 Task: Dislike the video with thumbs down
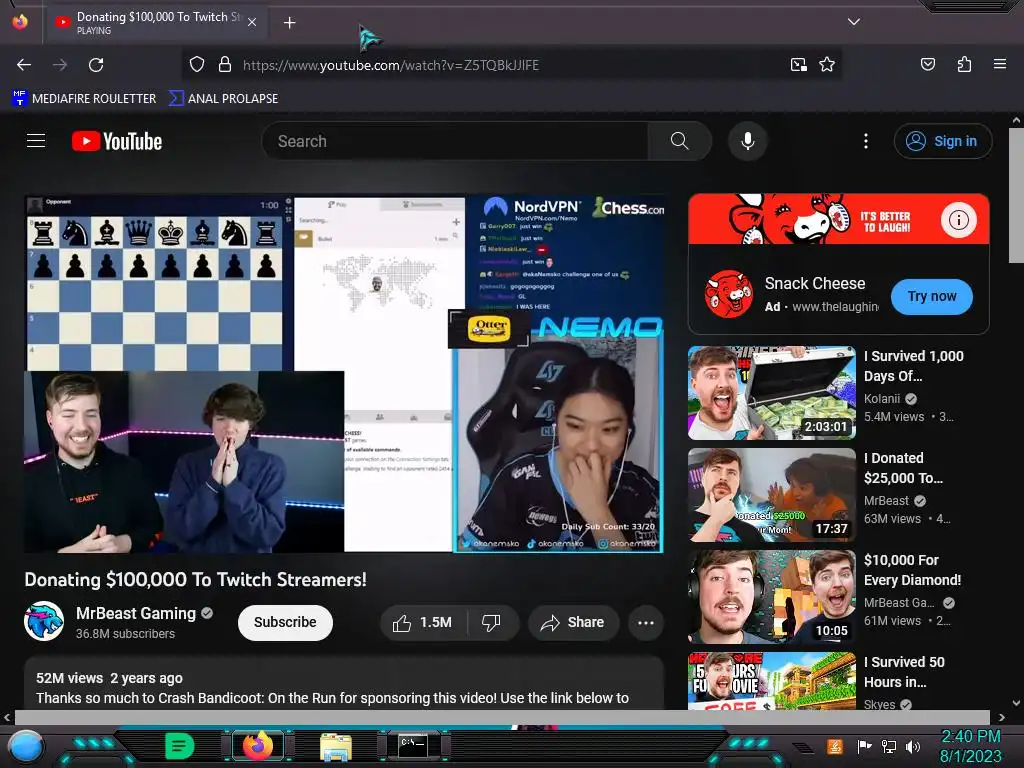(492, 623)
